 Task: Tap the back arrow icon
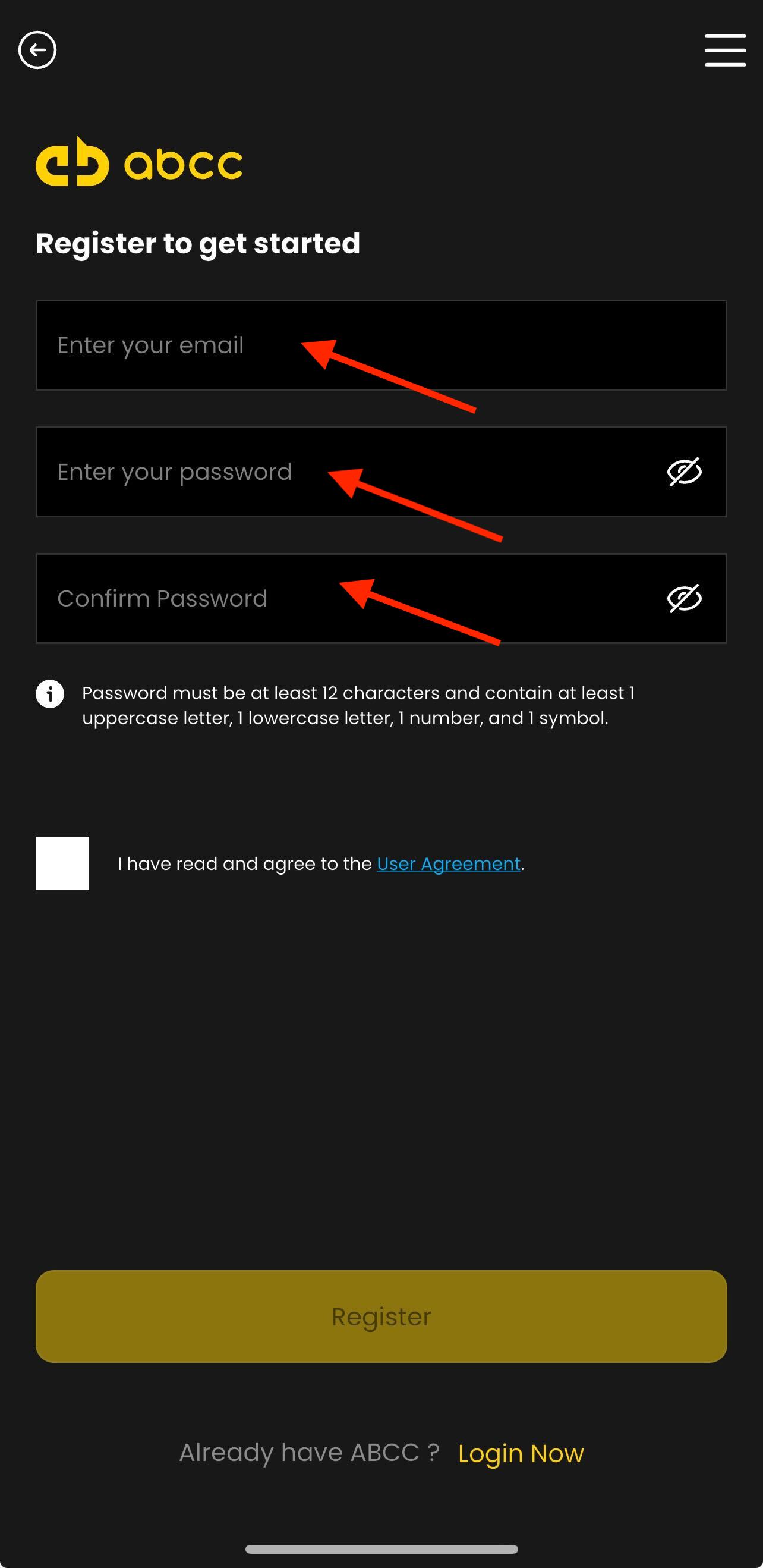coord(37,50)
